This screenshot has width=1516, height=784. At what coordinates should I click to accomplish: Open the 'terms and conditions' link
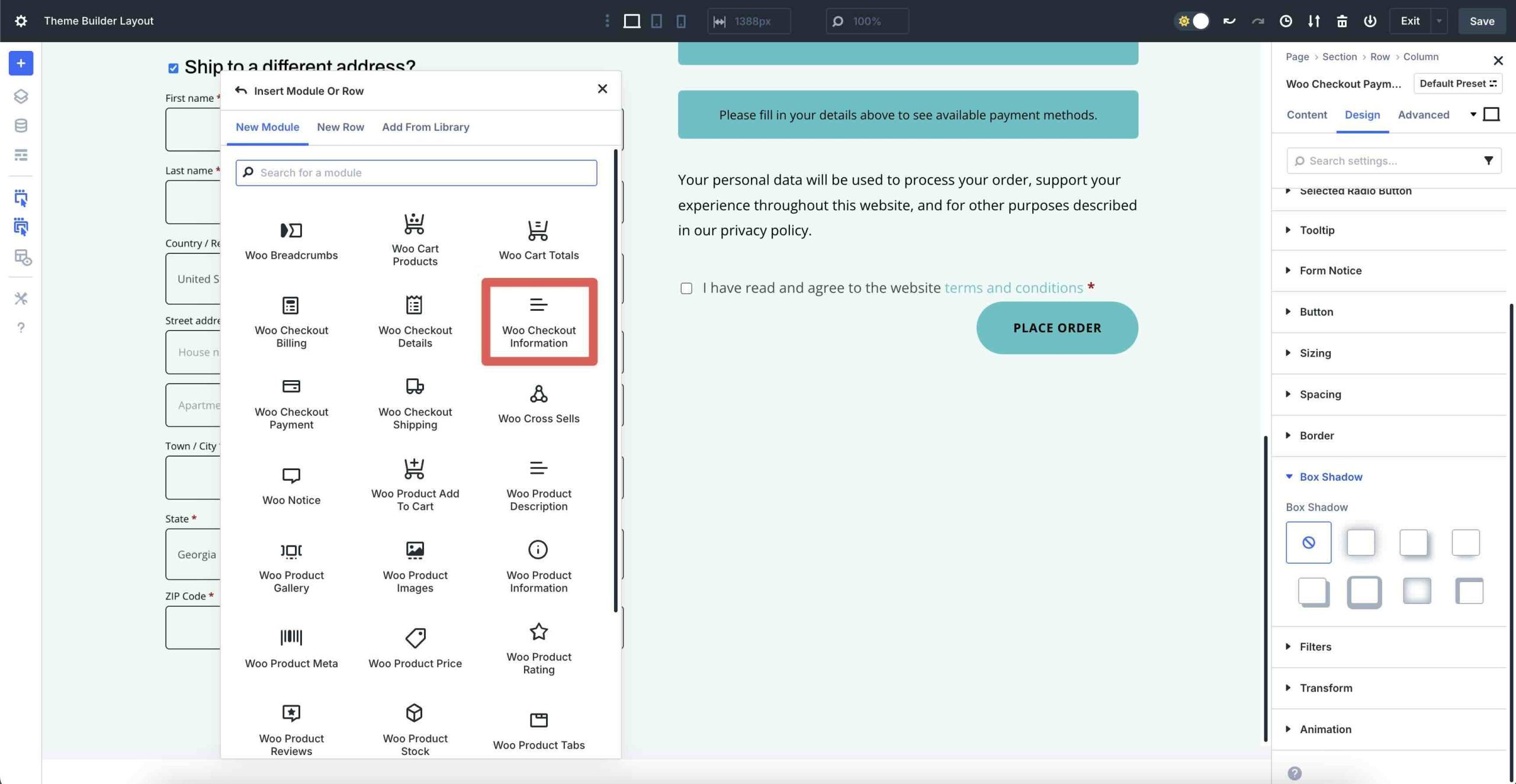click(x=1013, y=287)
